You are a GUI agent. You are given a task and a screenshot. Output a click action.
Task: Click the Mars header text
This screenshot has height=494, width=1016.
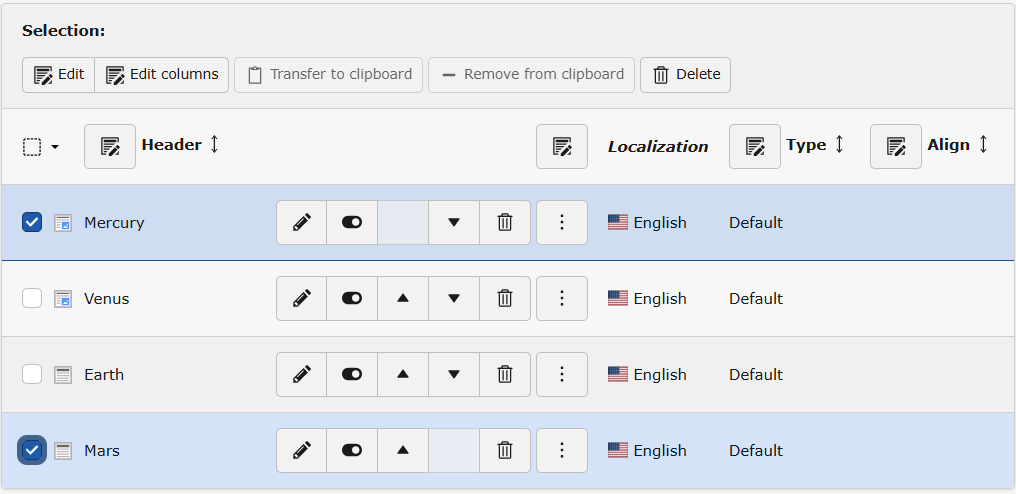(102, 451)
